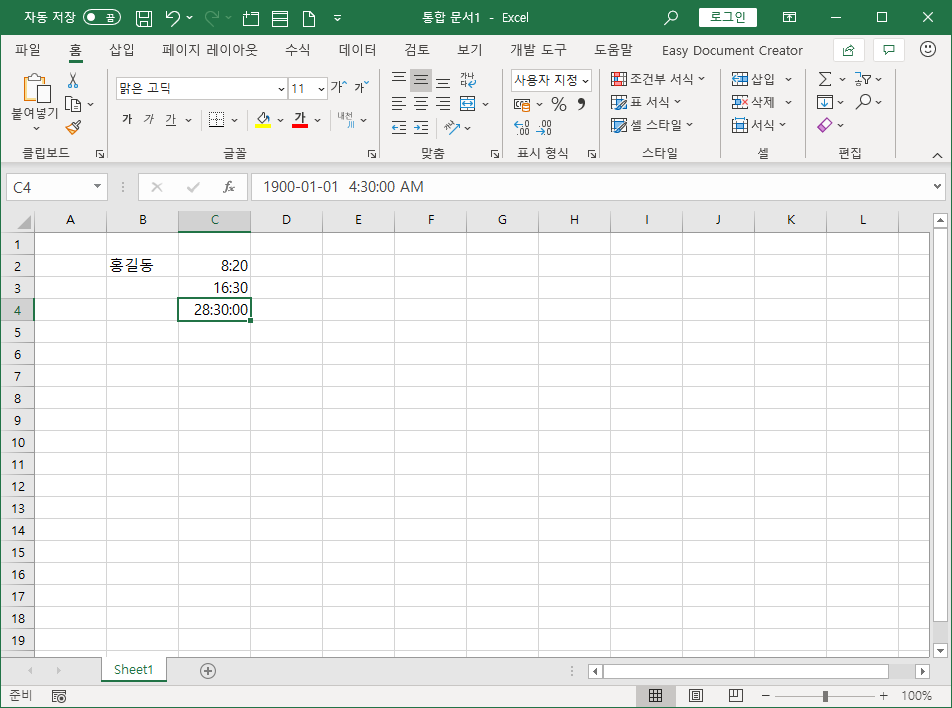This screenshot has height=708, width=952.
Task: Open the 파일 tab
Action: coord(28,50)
